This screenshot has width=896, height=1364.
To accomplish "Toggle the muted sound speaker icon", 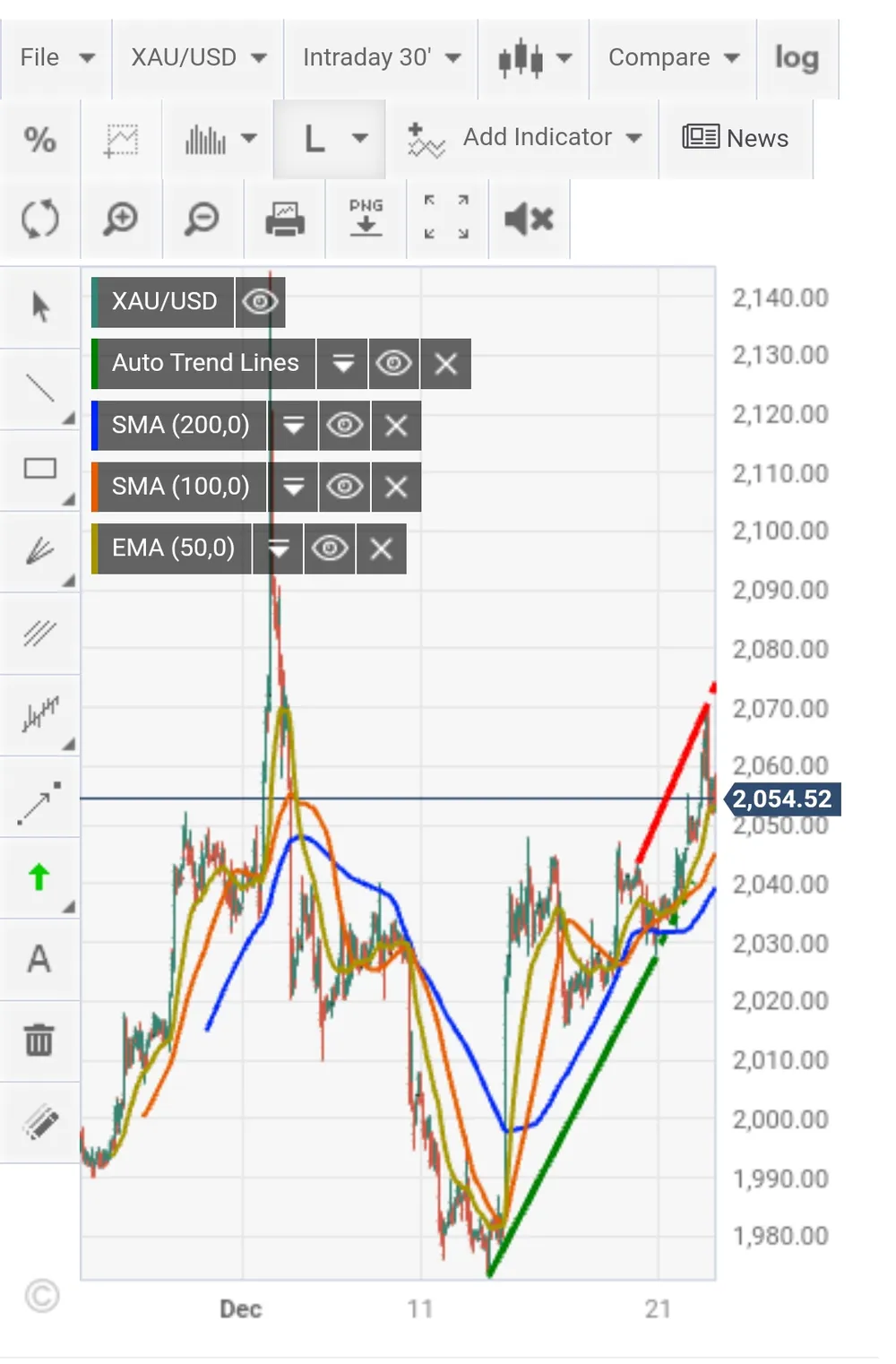I will pyautogui.click(x=529, y=219).
